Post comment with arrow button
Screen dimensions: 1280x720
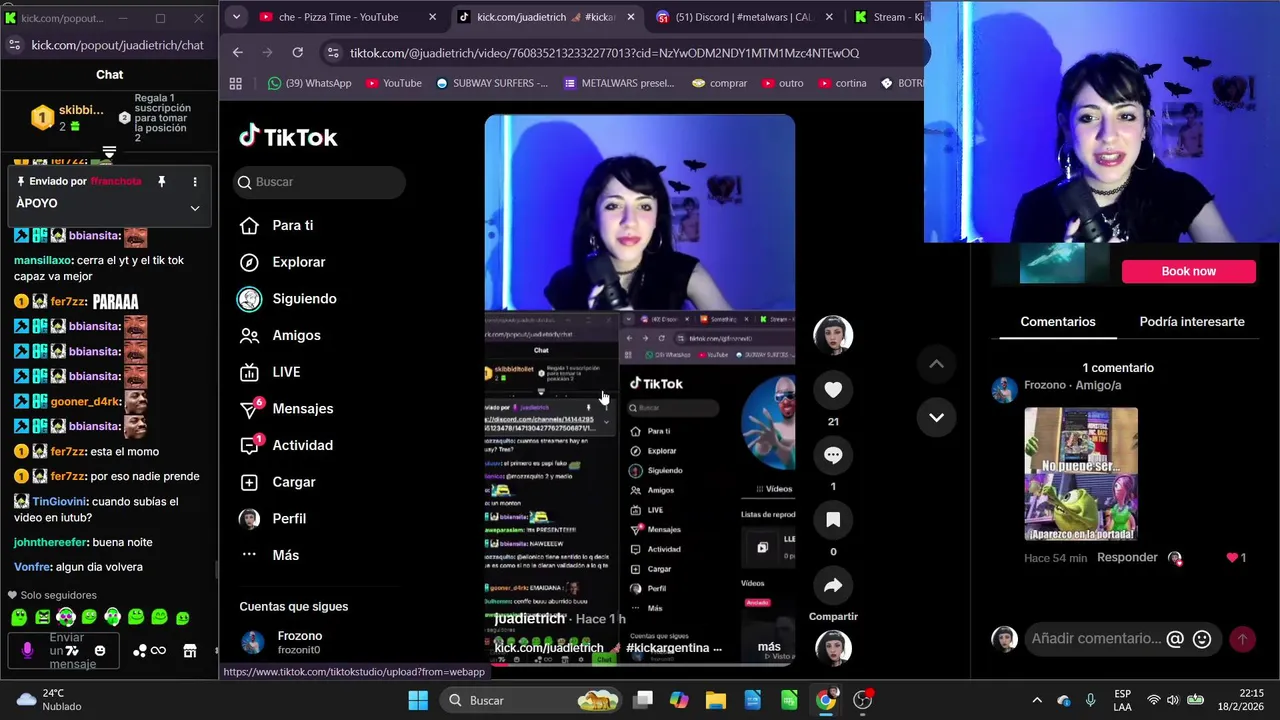click(1242, 639)
